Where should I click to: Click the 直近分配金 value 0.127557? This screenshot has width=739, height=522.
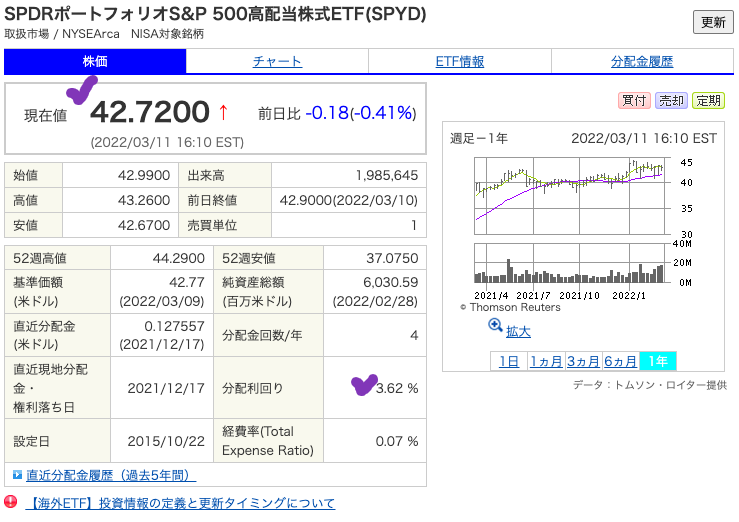click(x=174, y=326)
